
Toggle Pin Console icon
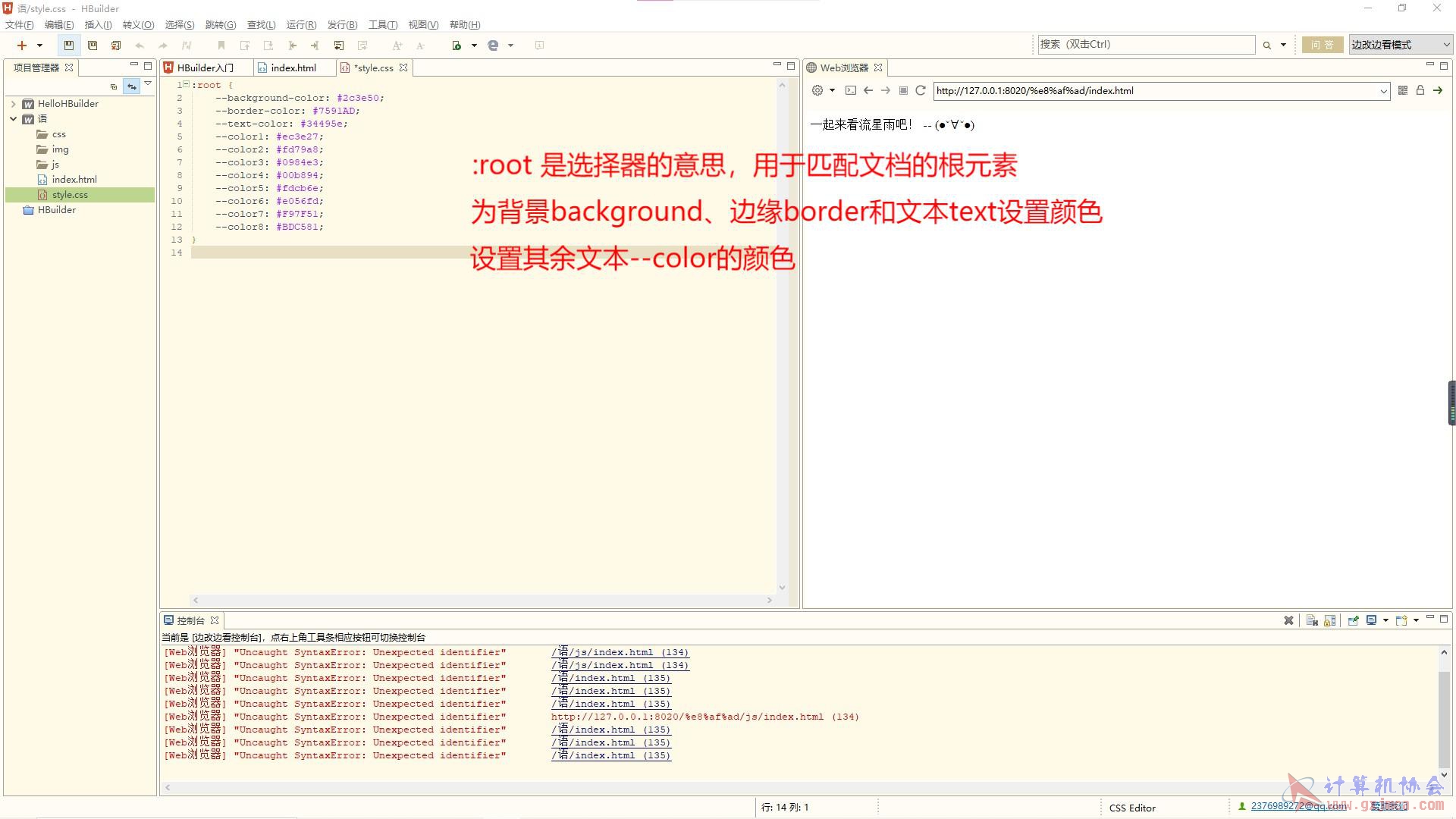click(x=1353, y=620)
